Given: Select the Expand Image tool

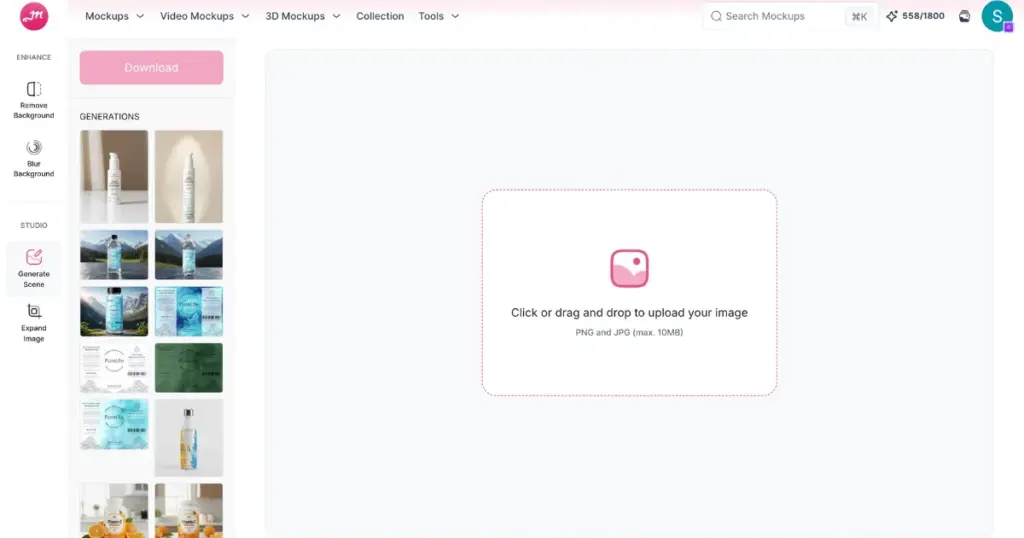Looking at the screenshot, I should (x=34, y=323).
